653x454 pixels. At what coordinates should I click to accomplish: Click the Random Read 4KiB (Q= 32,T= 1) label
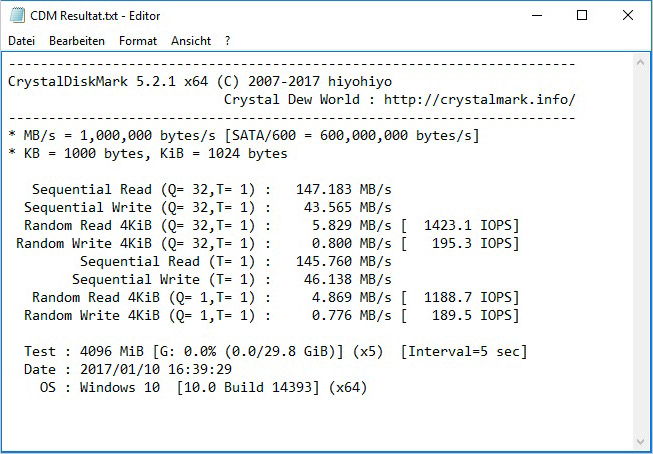(x=140, y=225)
